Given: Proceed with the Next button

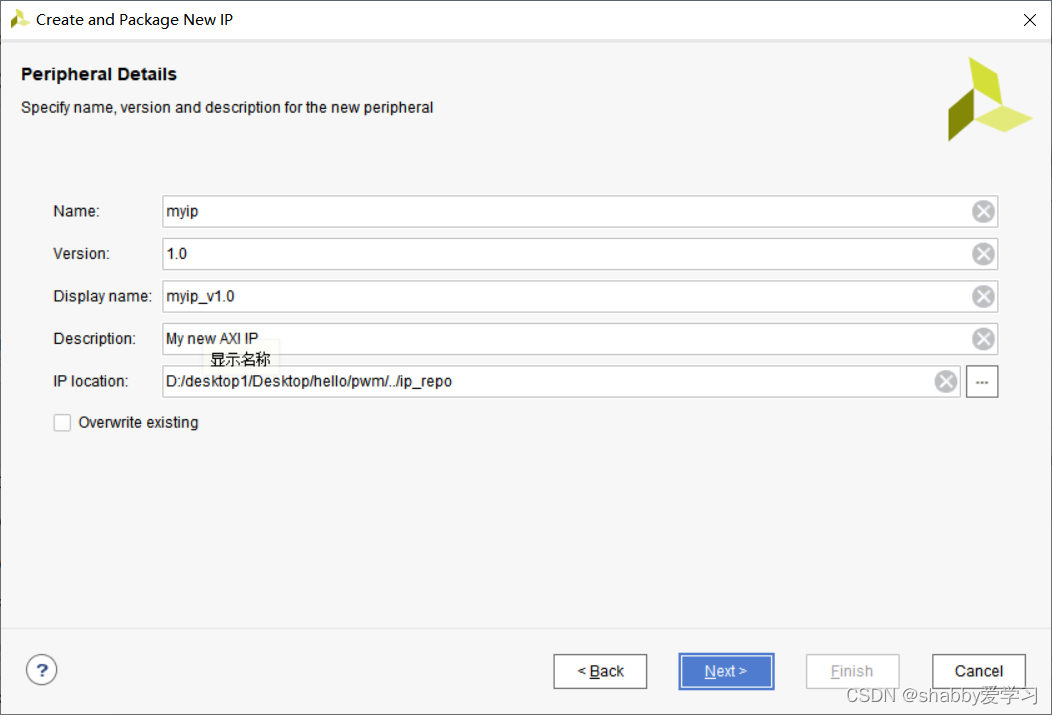Looking at the screenshot, I should tap(726, 671).
